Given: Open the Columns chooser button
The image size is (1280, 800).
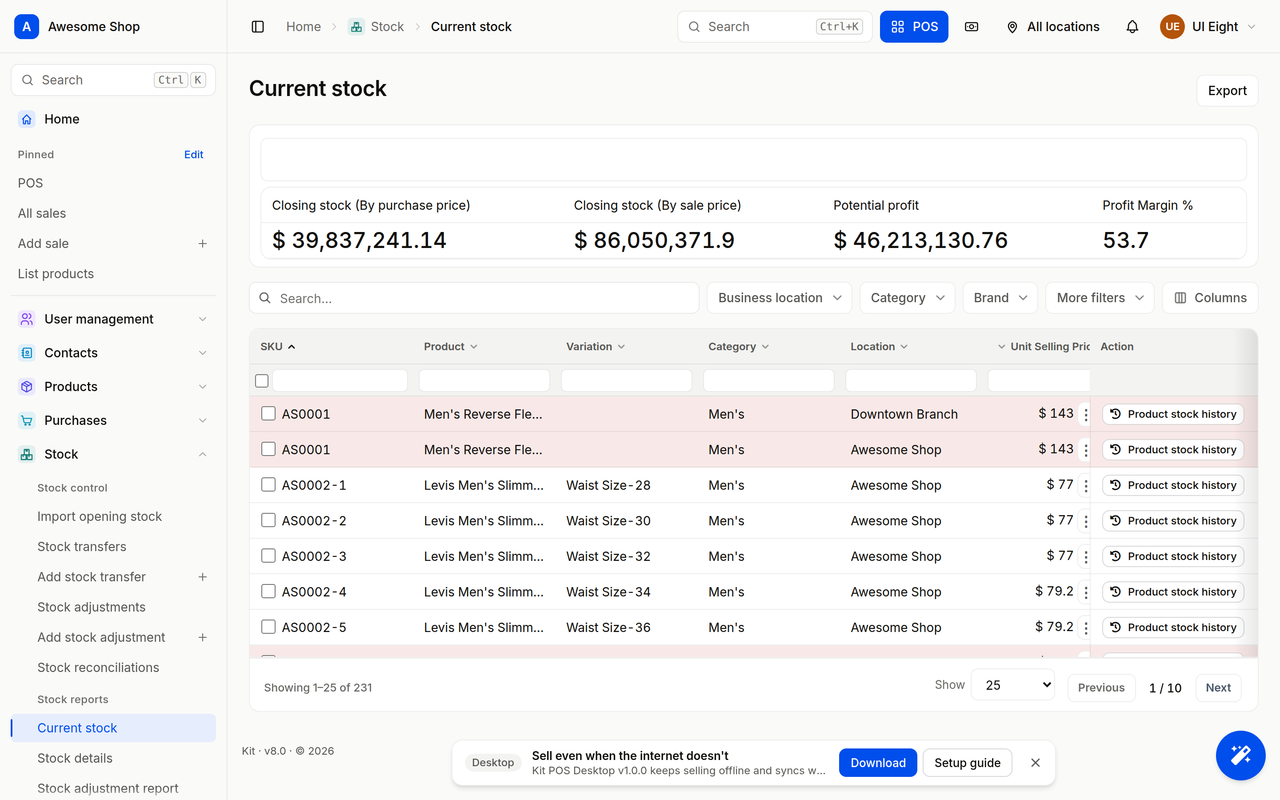Looking at the screenshot, I should point(1210,298).
